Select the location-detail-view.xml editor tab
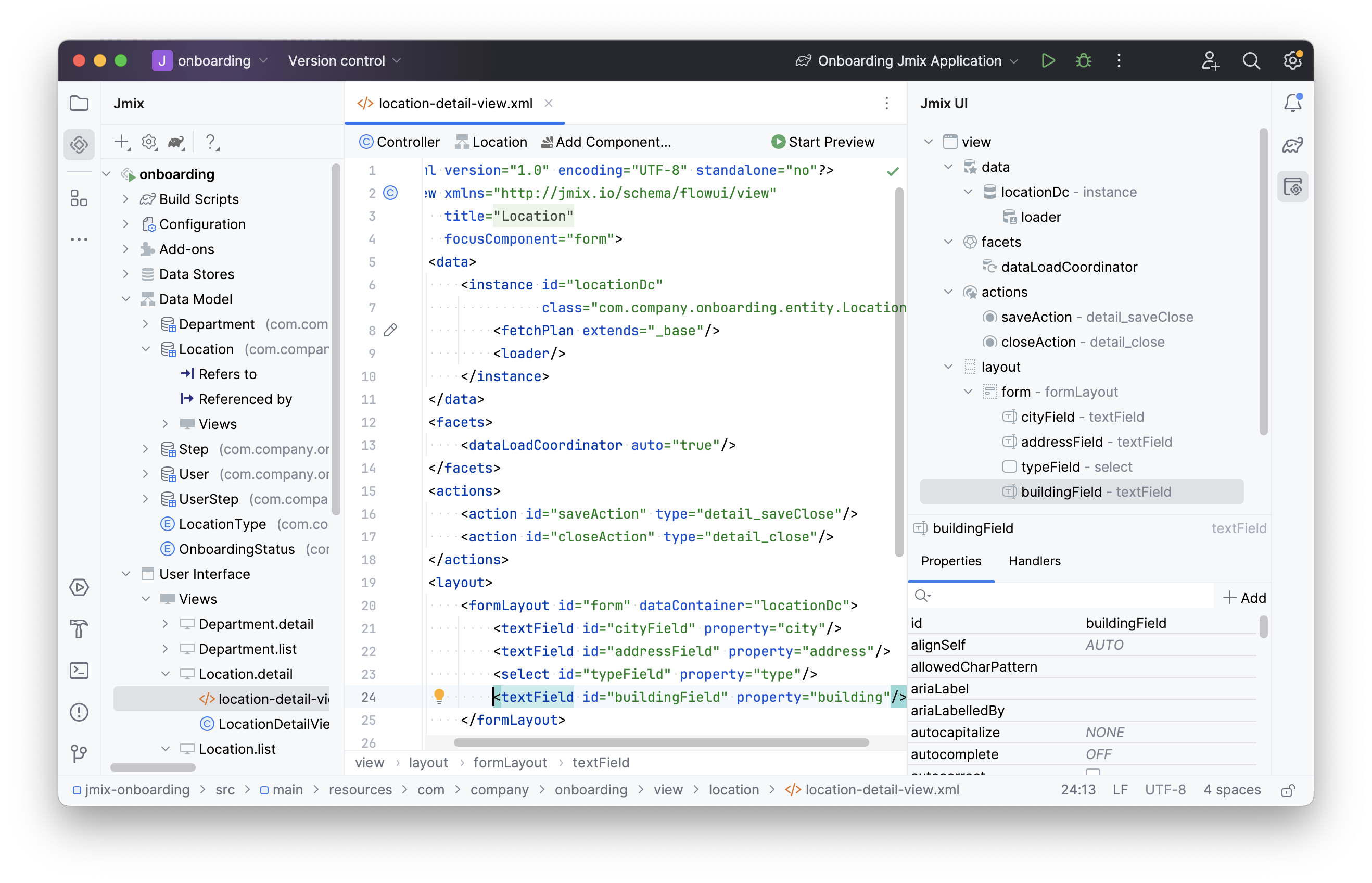The height and width of the screenshot is (883, 1372). point(454,104)
